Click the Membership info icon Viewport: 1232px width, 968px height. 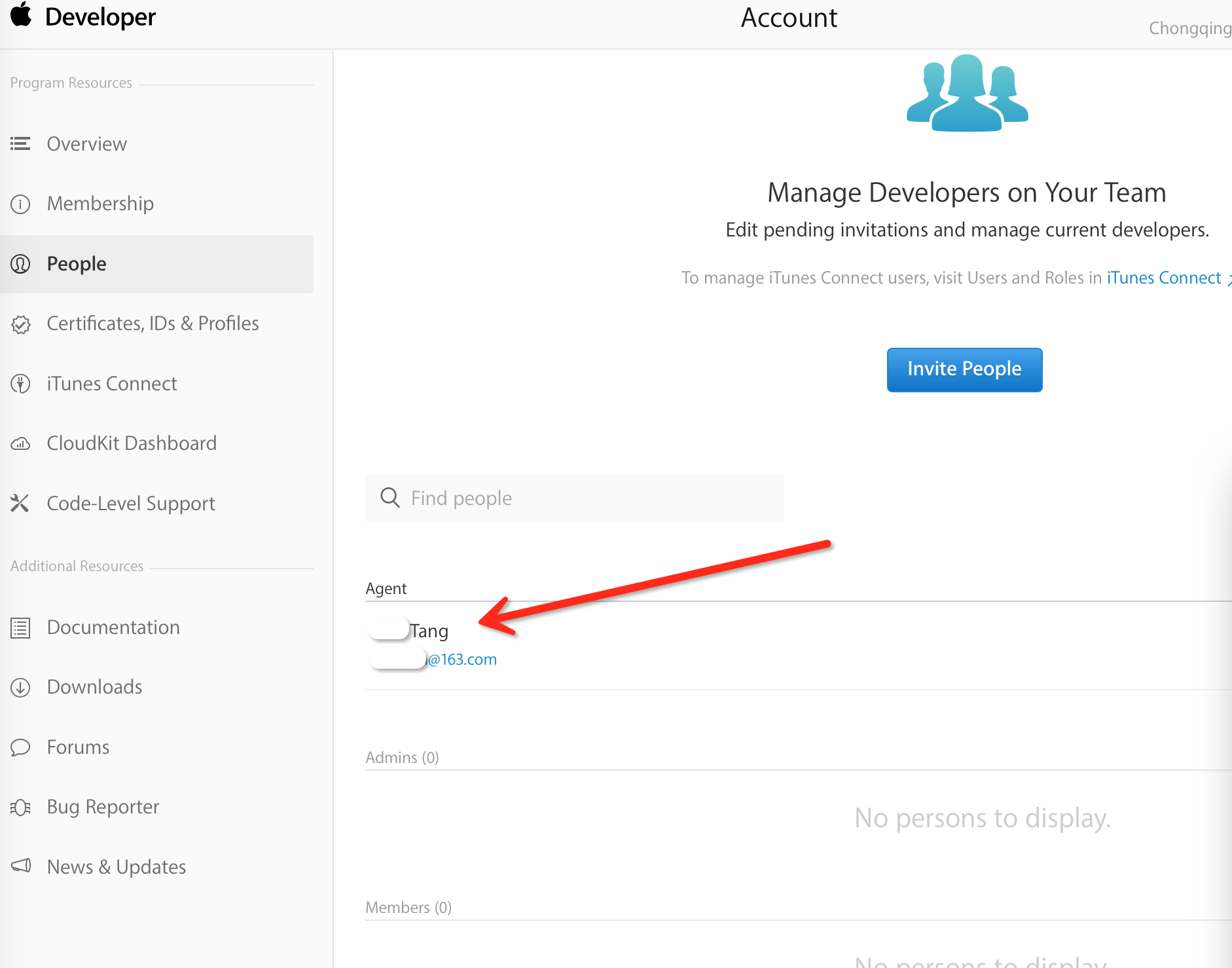(x=20, y=204)
